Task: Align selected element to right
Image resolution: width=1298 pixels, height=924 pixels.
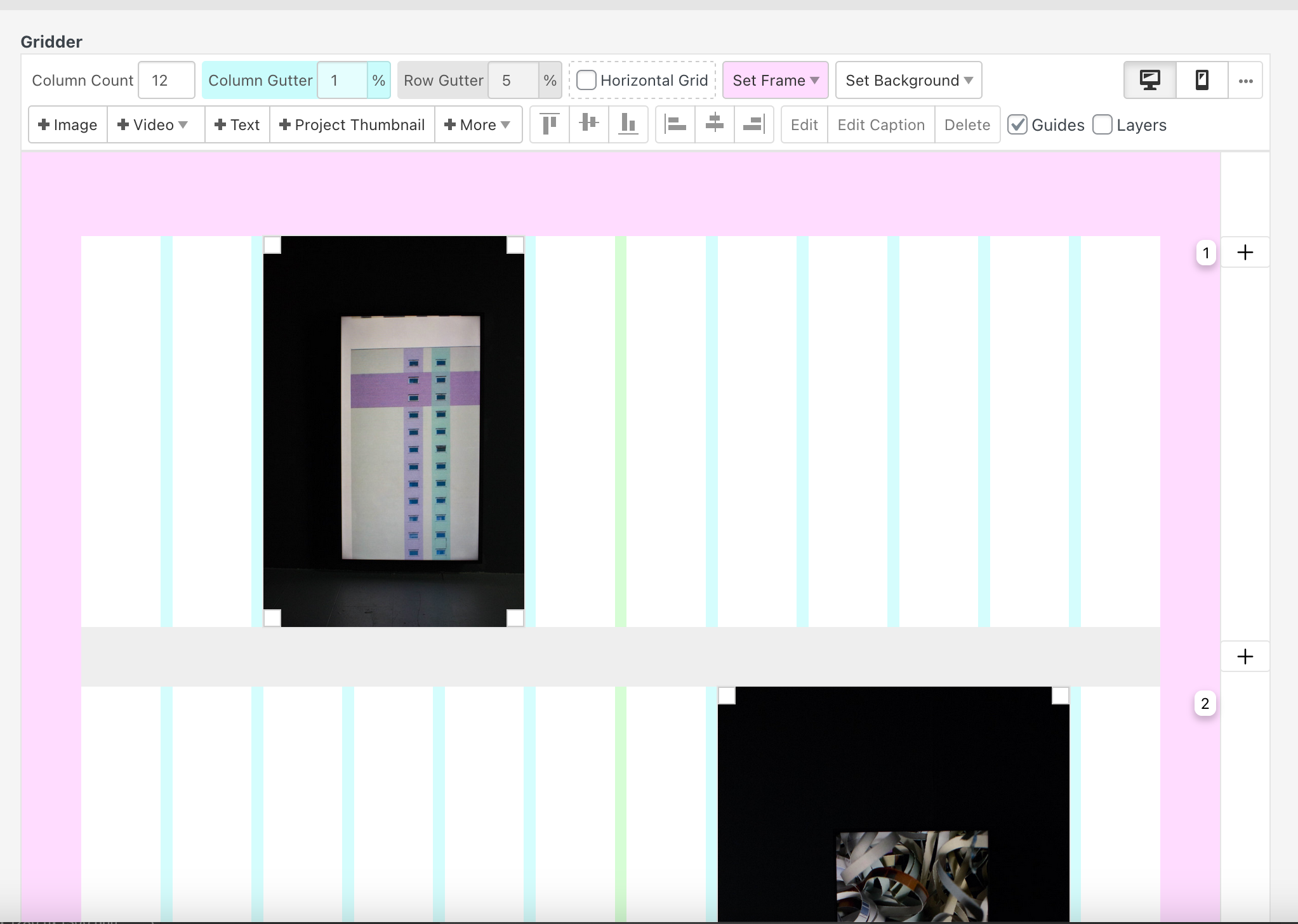Action: (753, 124)
